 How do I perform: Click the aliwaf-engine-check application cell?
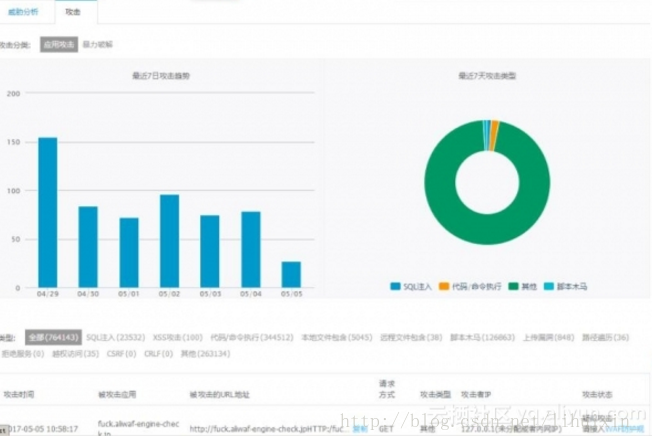[x=138, y=428]
